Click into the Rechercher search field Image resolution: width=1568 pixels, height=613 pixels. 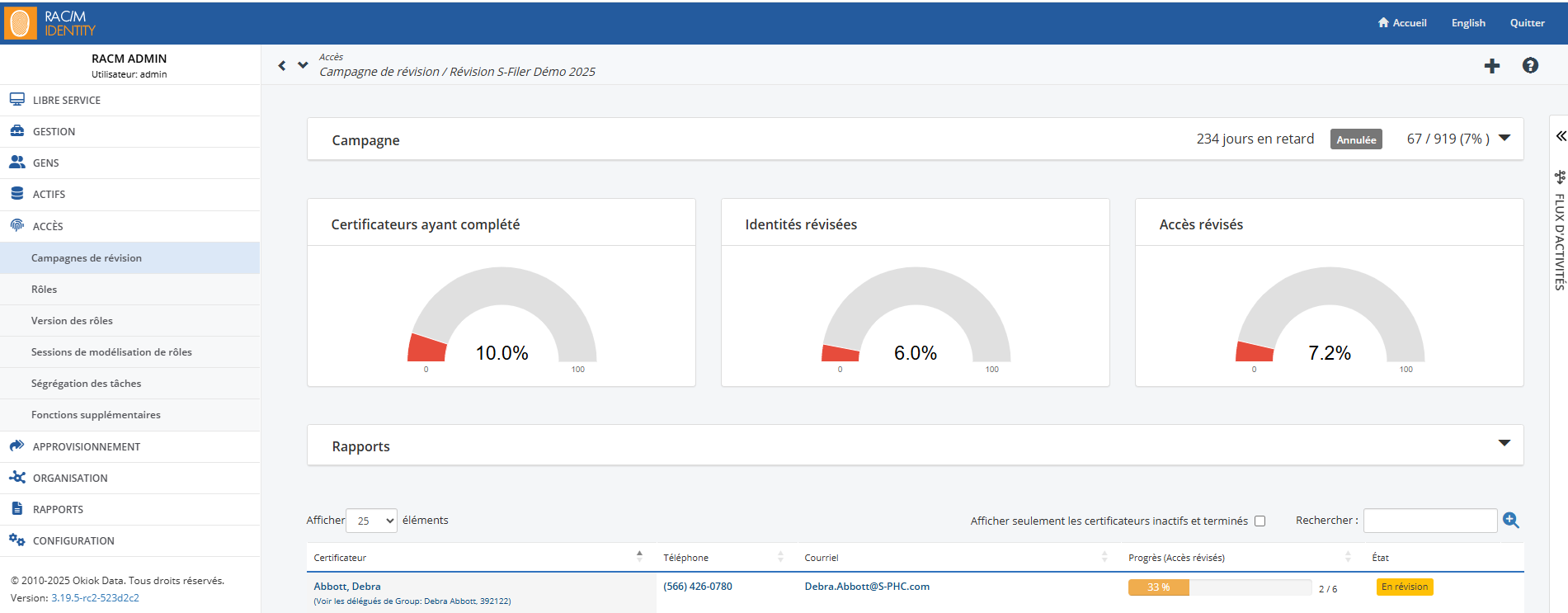coord(1429,521)
